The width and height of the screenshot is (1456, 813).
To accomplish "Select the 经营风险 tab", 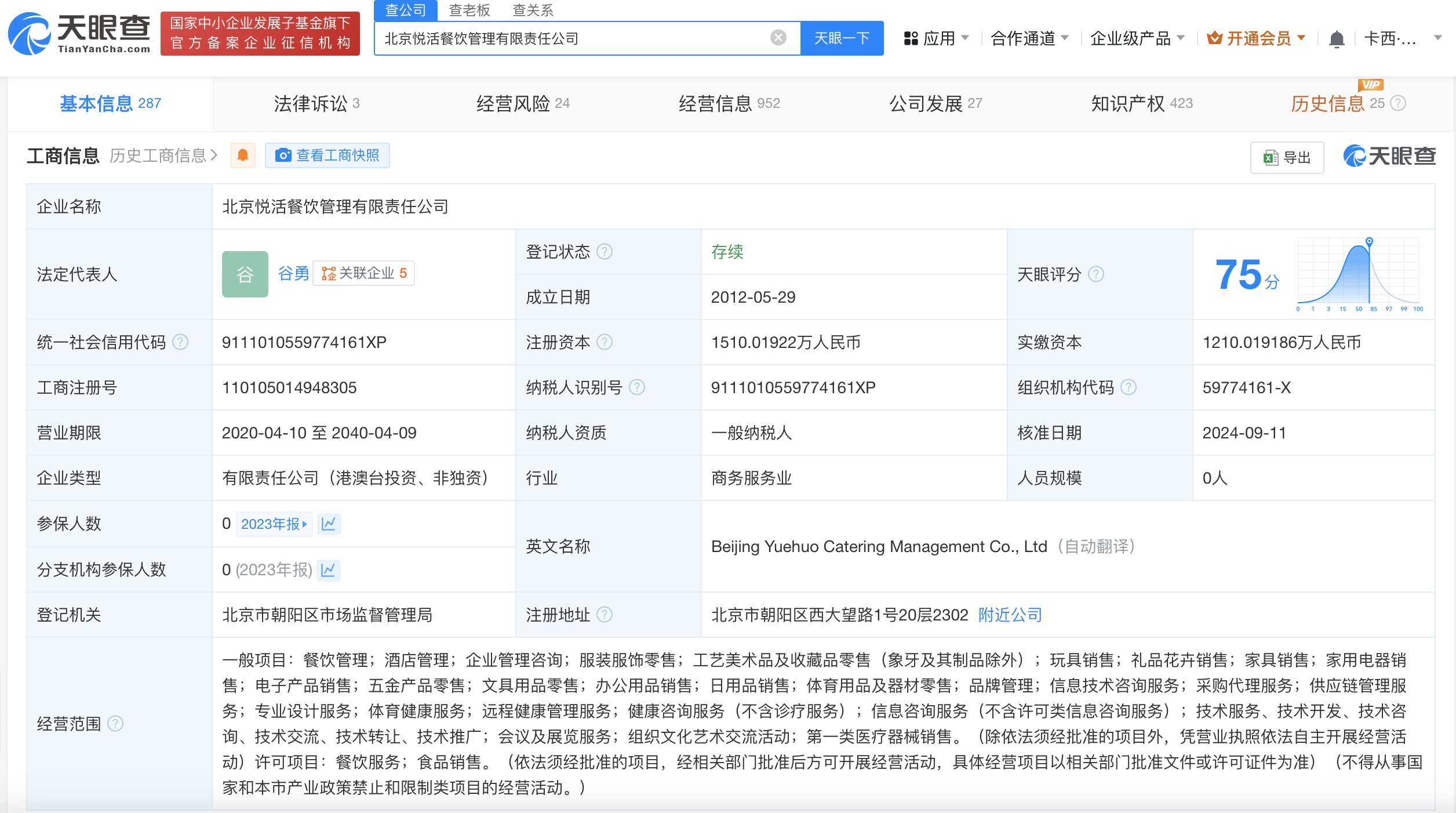I will click(523, 103).
